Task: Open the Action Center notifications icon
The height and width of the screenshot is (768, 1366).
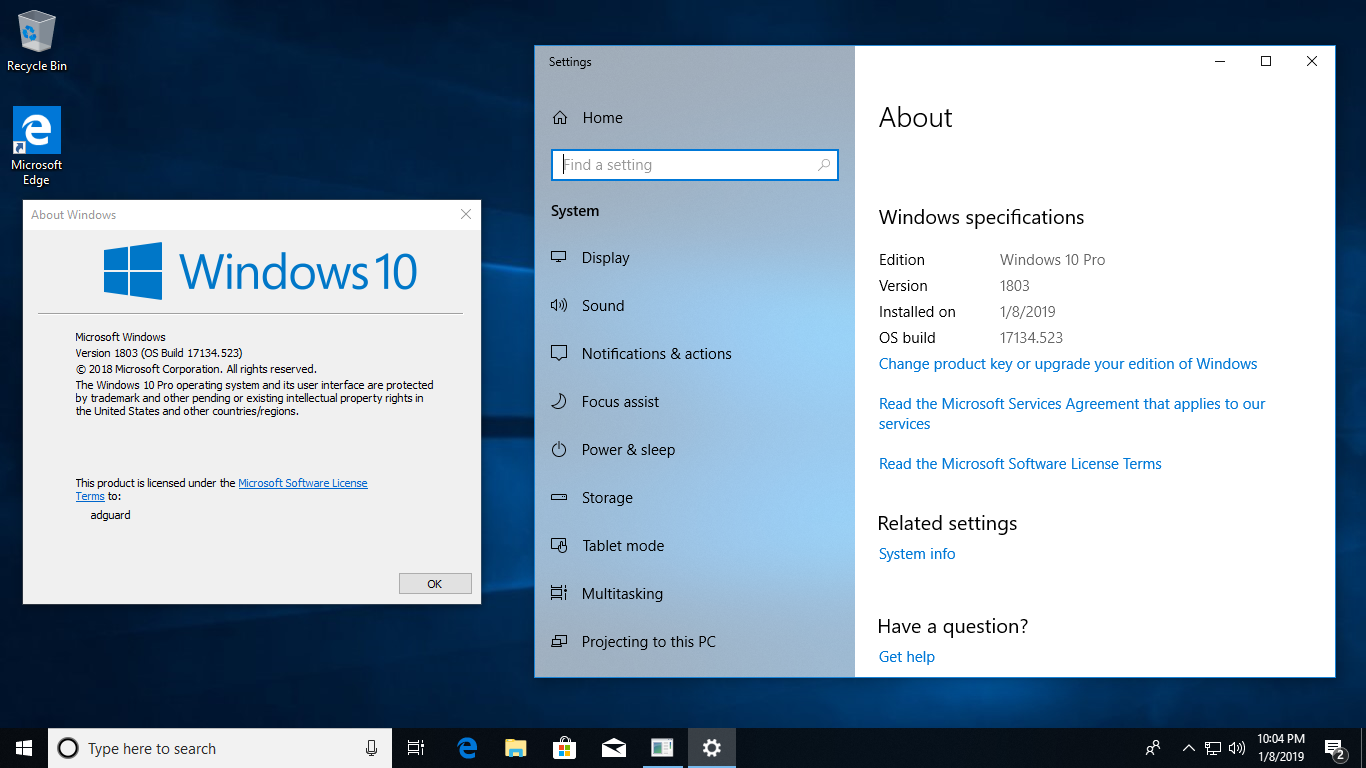Action: pyautogui.click(x=1334, y=748)
